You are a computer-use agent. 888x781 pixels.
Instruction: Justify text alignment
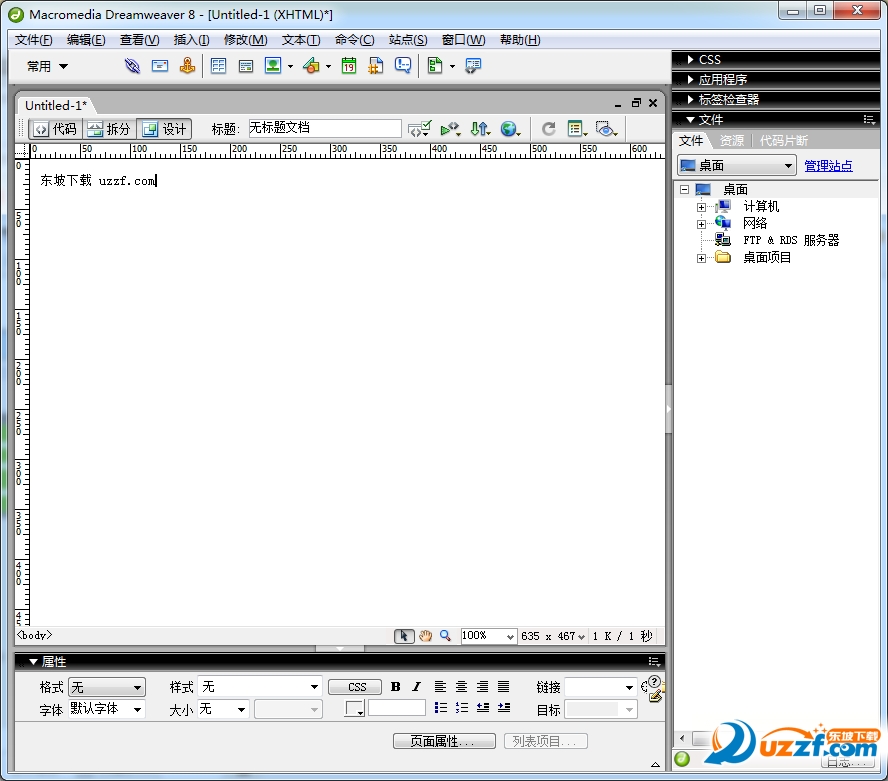click(x=503, y=687)
